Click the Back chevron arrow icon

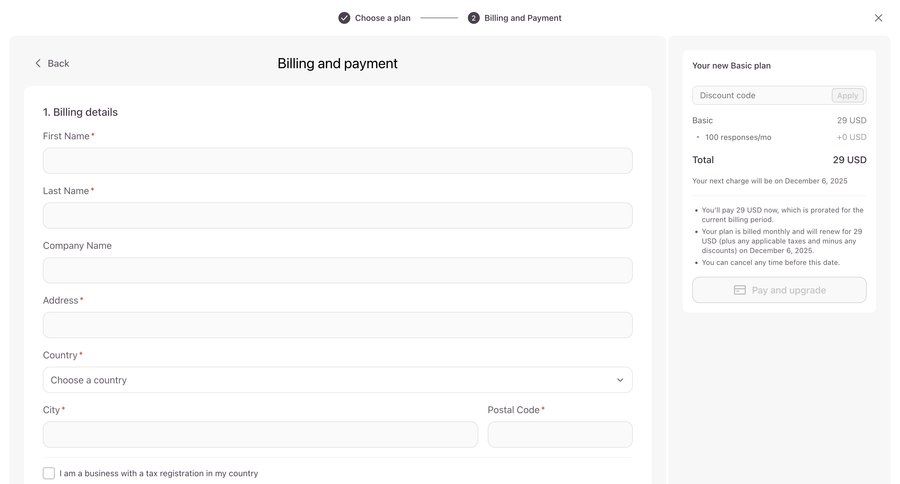(x=38, y=63)
